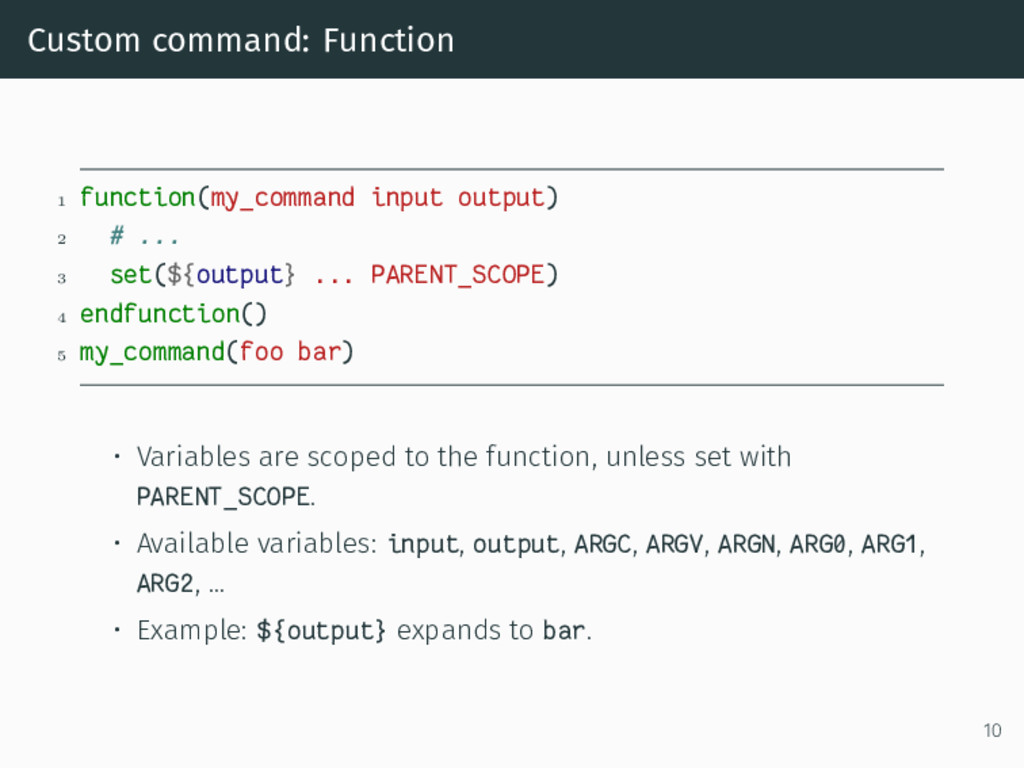Click the '# ...' comment on line 2
The width and height of the screenshot is (1024, 768).
click(144, 236)
